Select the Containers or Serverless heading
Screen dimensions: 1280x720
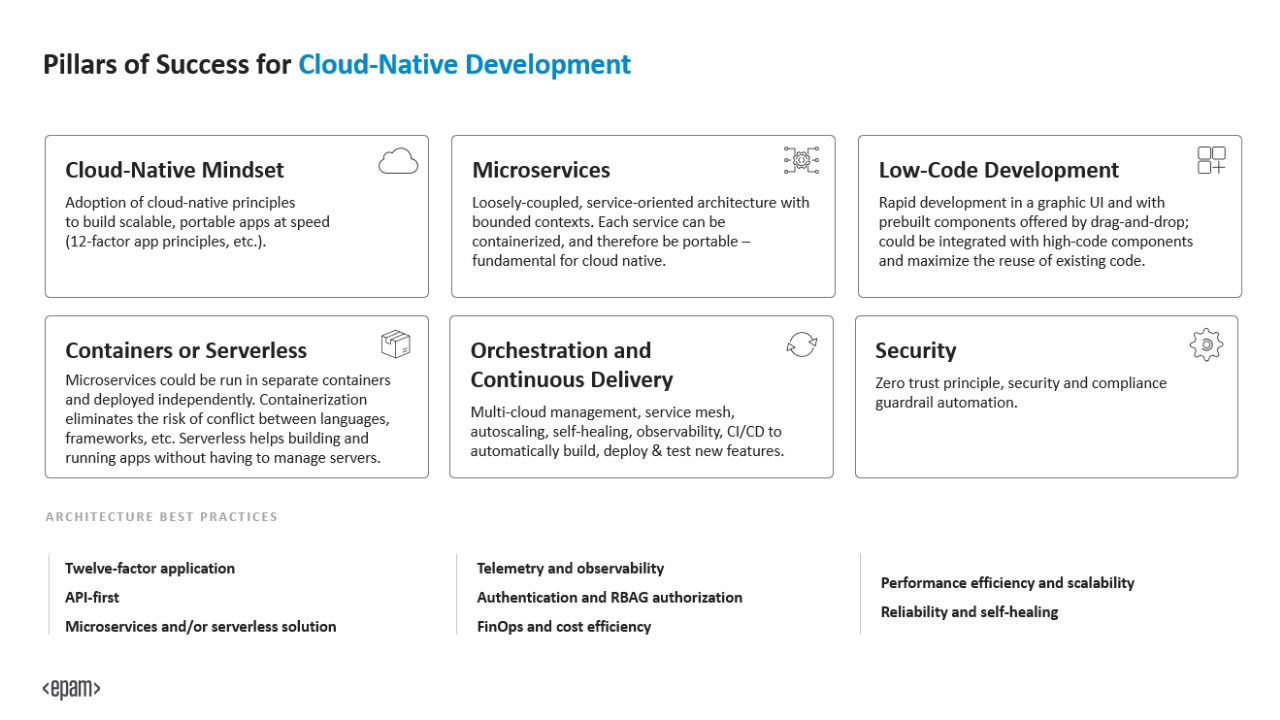[186, 350]
